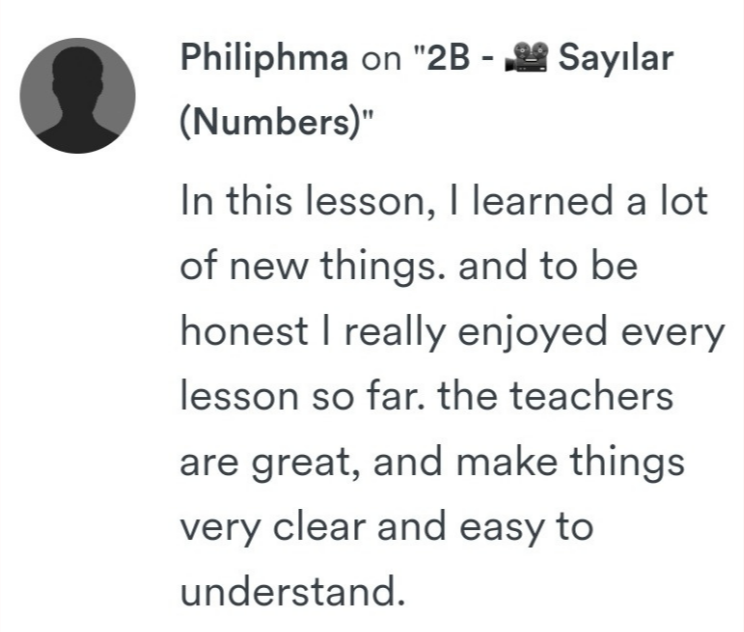Click the final word "understand."
The height and width of the screenshot is (632, 744).
293,591
